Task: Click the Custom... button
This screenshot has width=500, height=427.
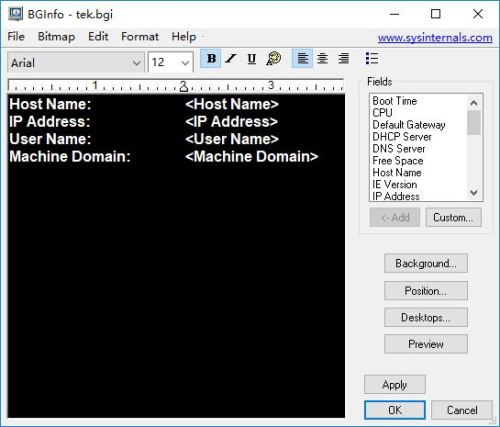Action: pyautogui.click(x=453, y=218)
